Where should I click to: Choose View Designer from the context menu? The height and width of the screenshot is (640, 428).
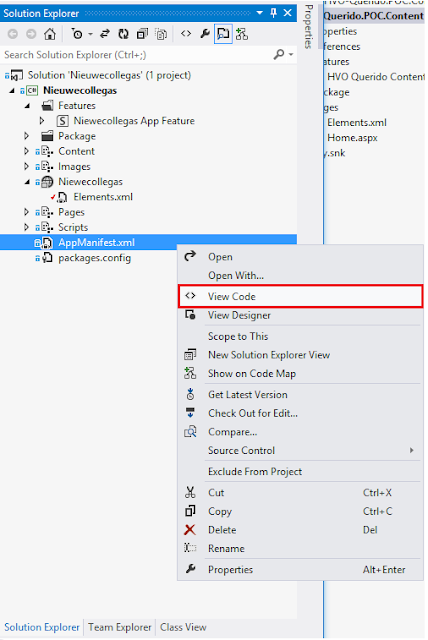click(x=300, y=315)
